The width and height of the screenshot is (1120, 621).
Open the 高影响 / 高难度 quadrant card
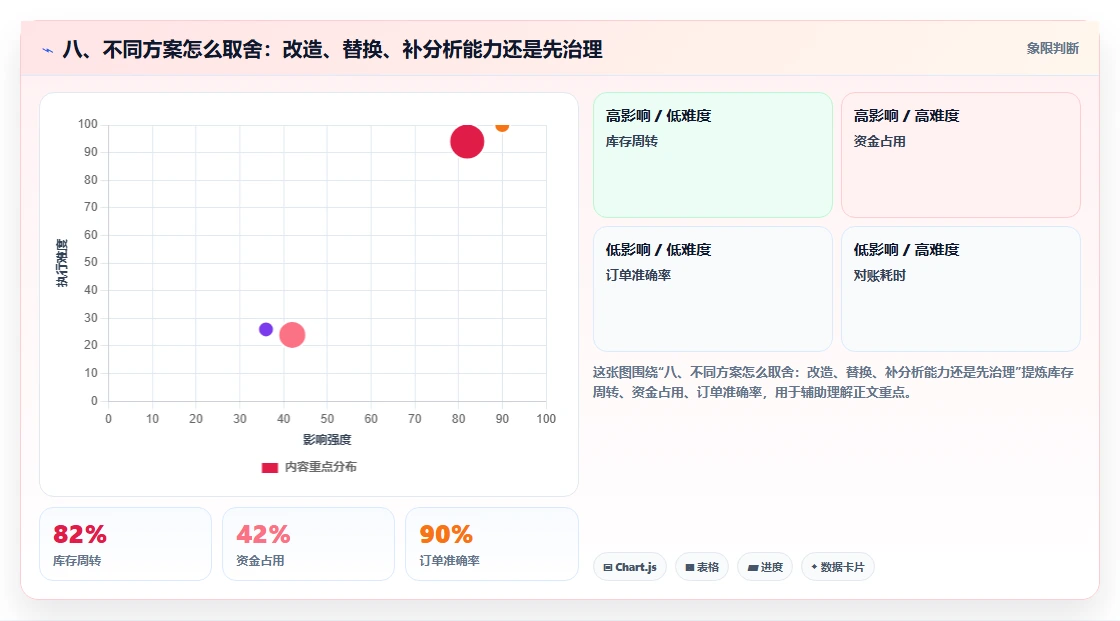[961, 155]
